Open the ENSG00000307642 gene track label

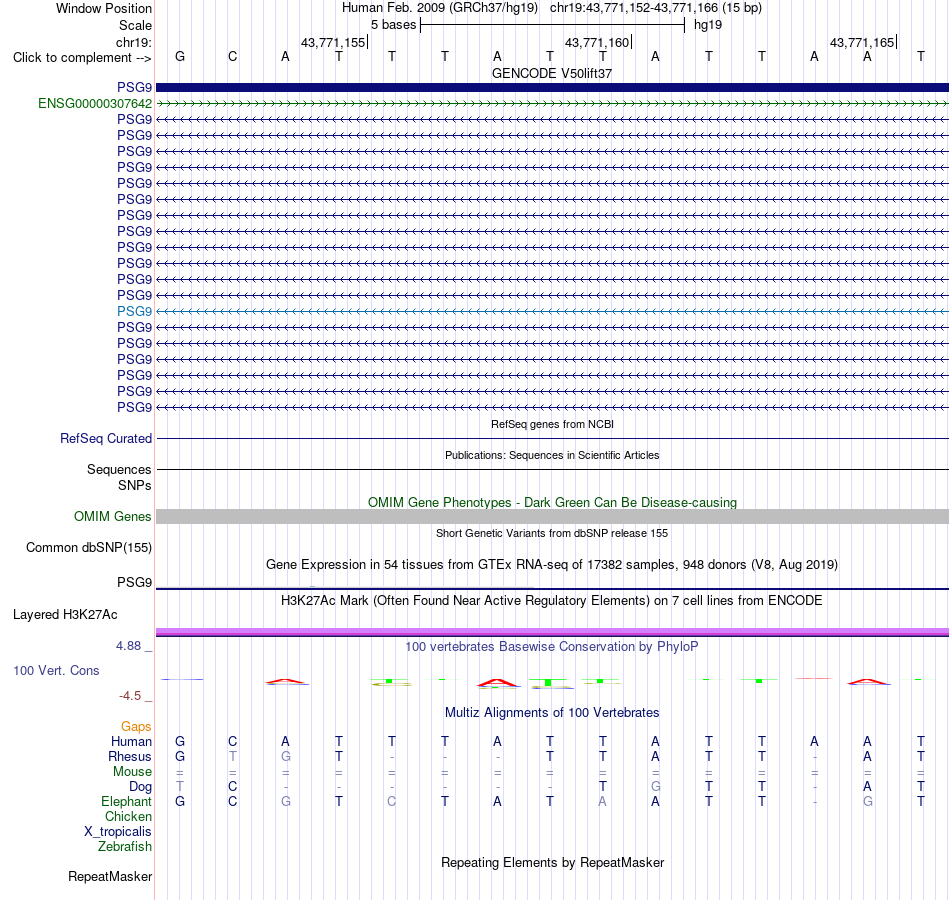point(95,104)
